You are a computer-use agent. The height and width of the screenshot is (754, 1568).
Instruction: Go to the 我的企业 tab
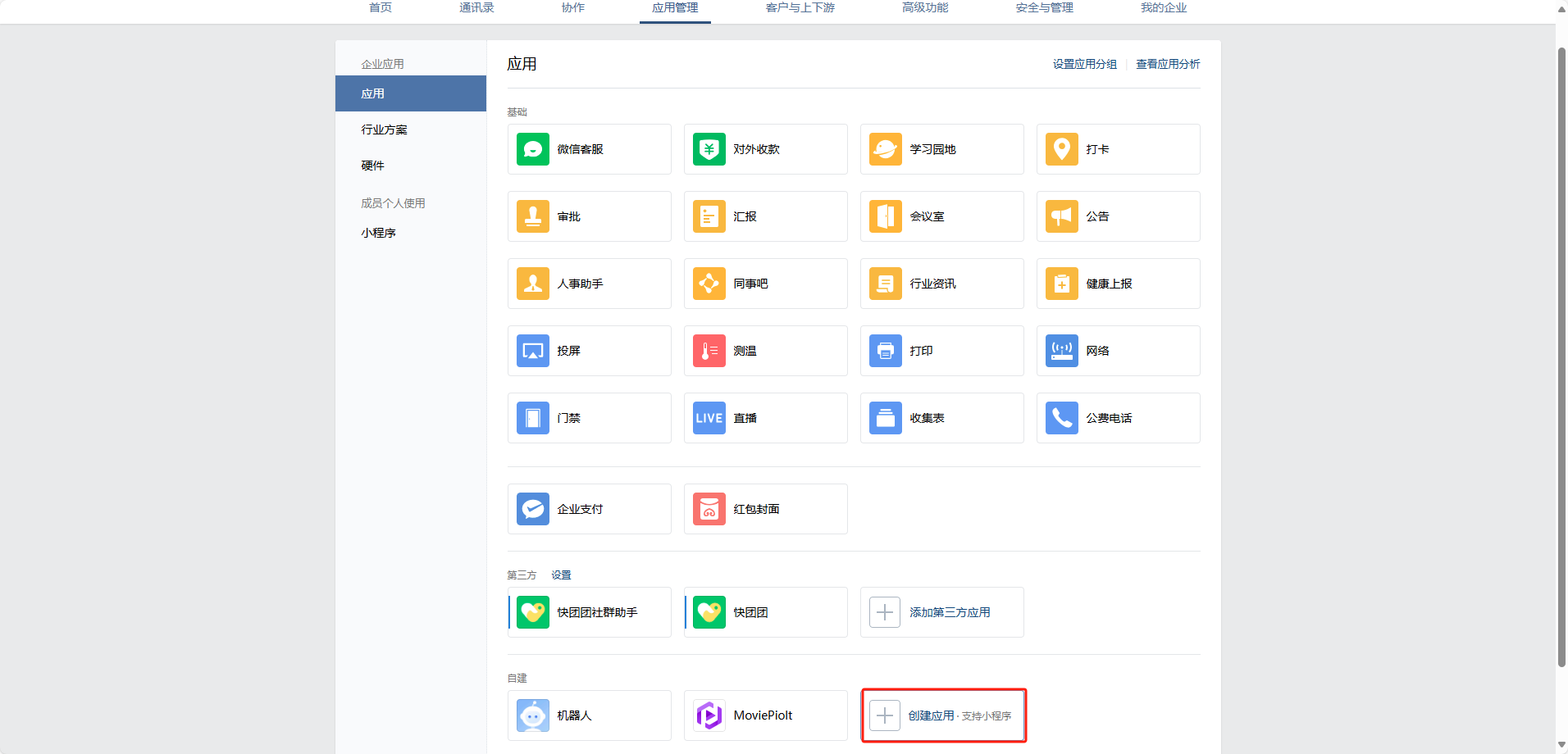[1163, 8]
